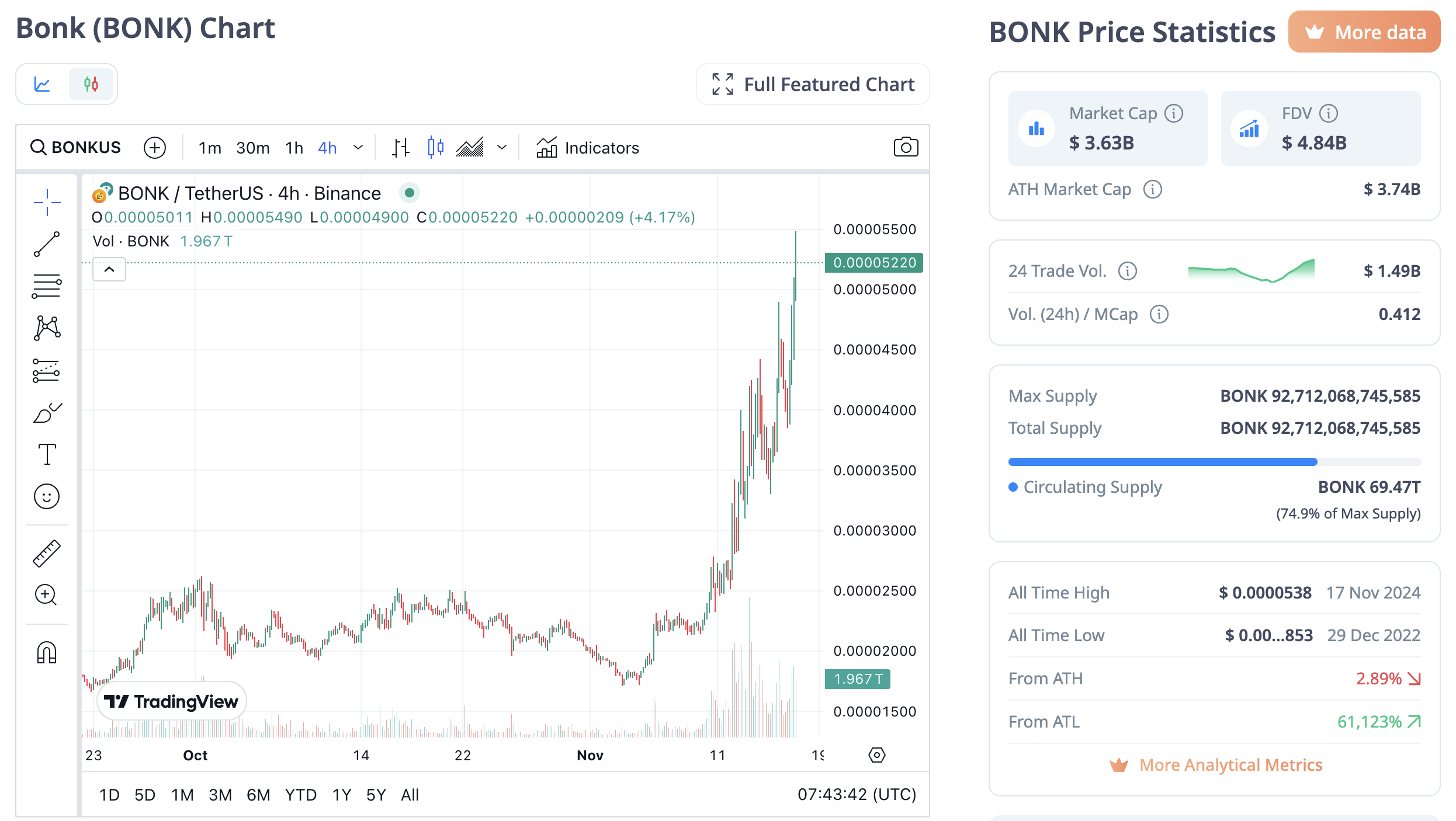Show 24 Trade Vol. info icon
1456x821 pixels.
(x=1128, y=271)
